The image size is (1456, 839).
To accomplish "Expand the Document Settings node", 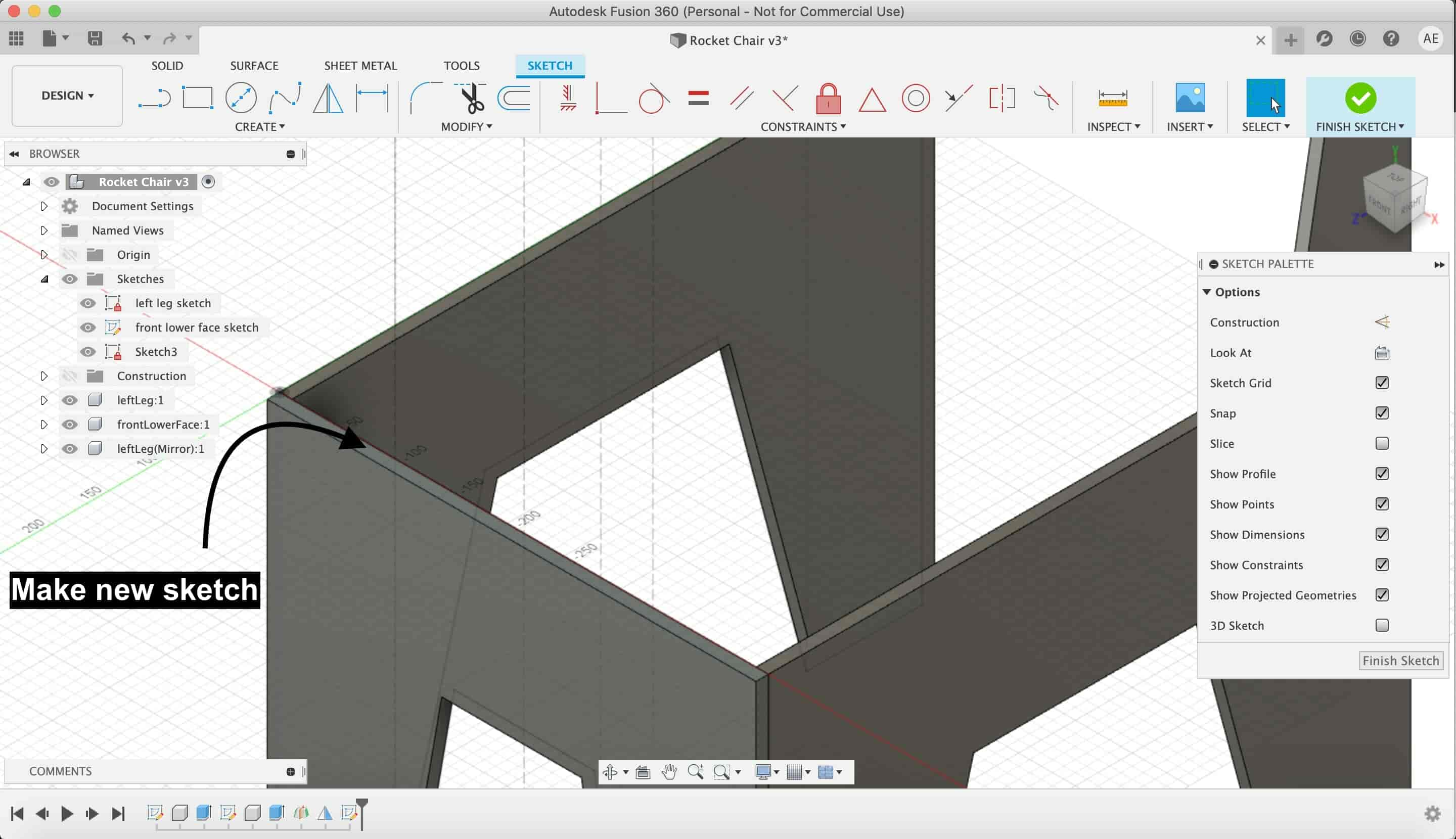I will coord(44,206).
